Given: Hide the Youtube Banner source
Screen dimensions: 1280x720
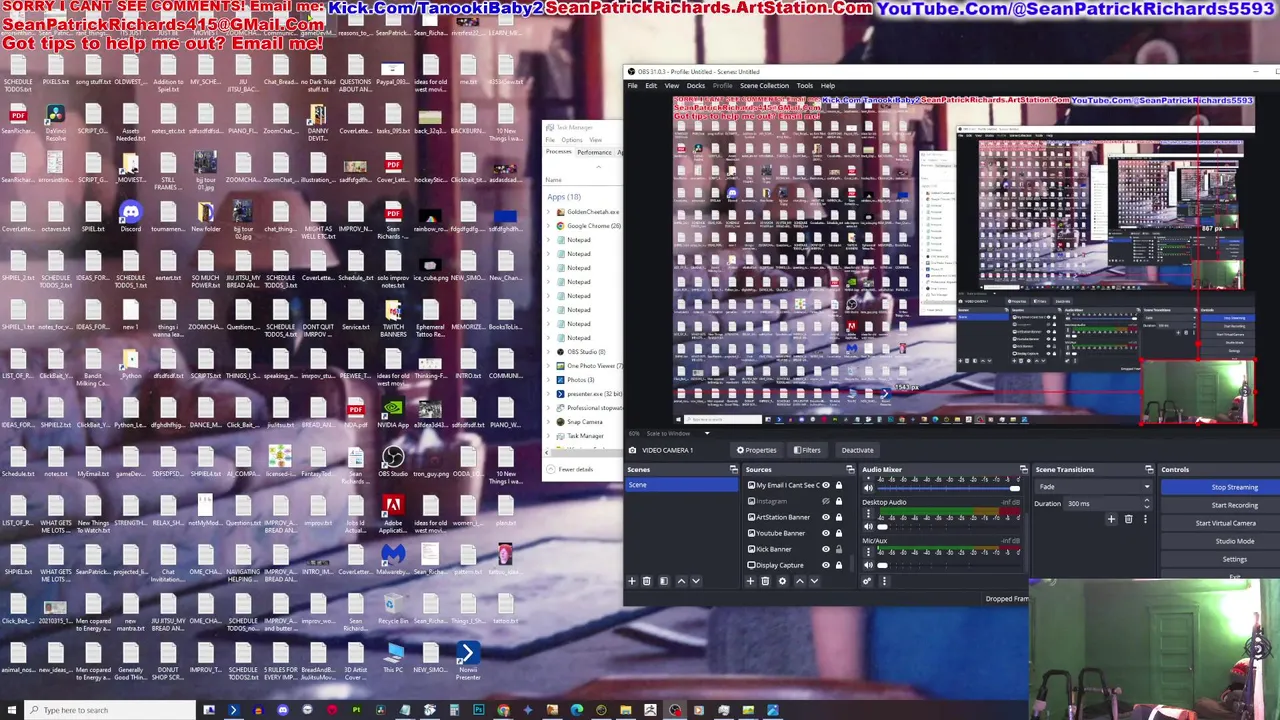Looking at the screenshot, I should [826, 533].
